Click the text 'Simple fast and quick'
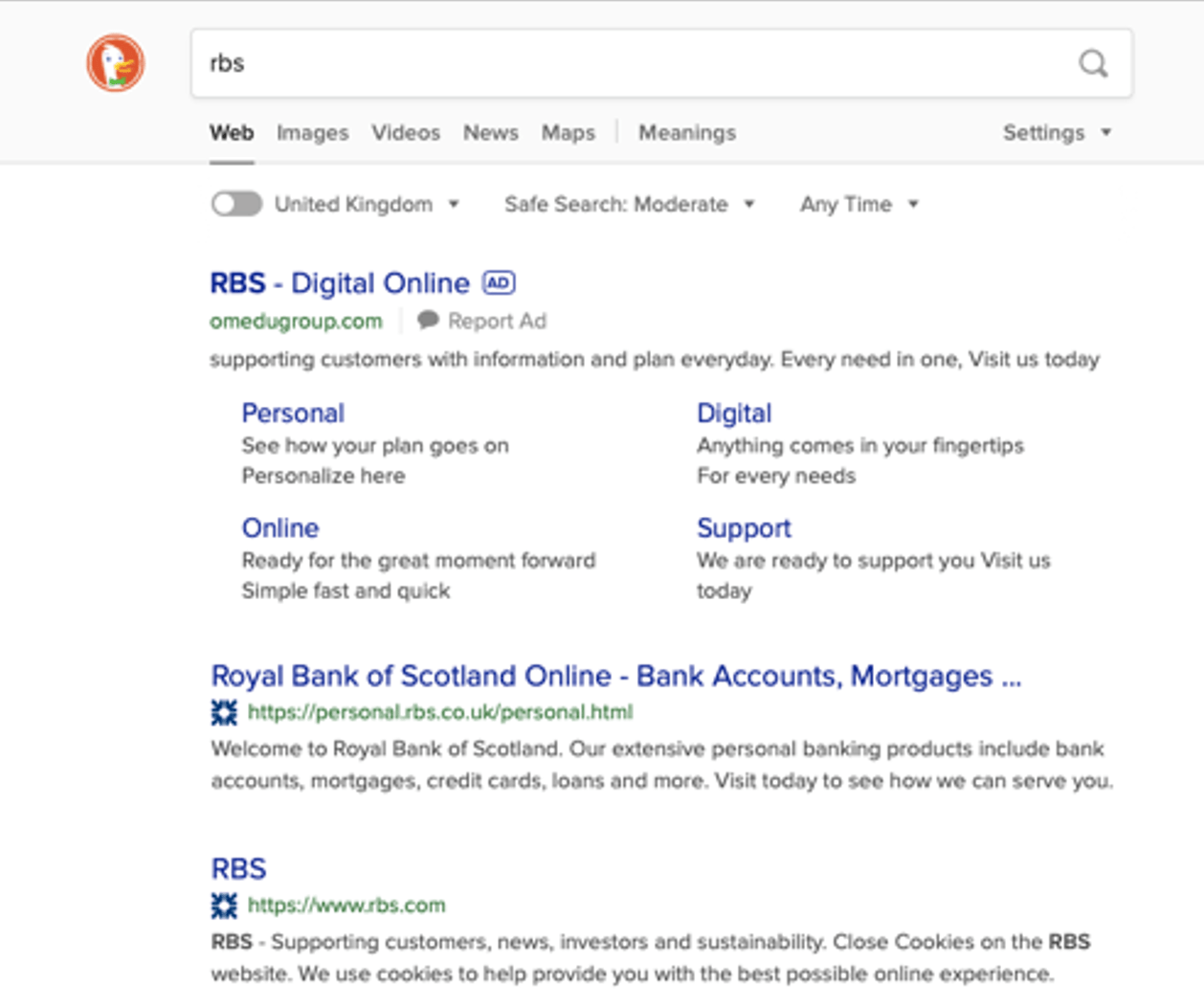 point(346,591)
